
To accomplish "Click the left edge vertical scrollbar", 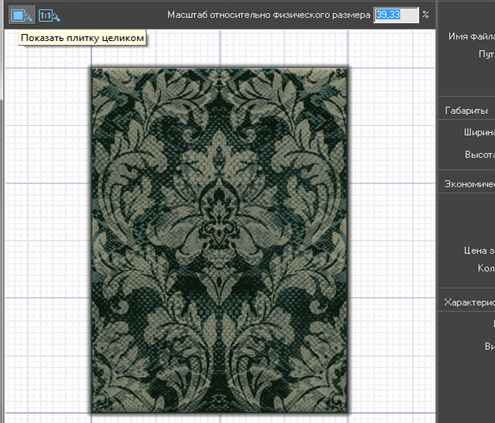I will [x=2, y=227].
